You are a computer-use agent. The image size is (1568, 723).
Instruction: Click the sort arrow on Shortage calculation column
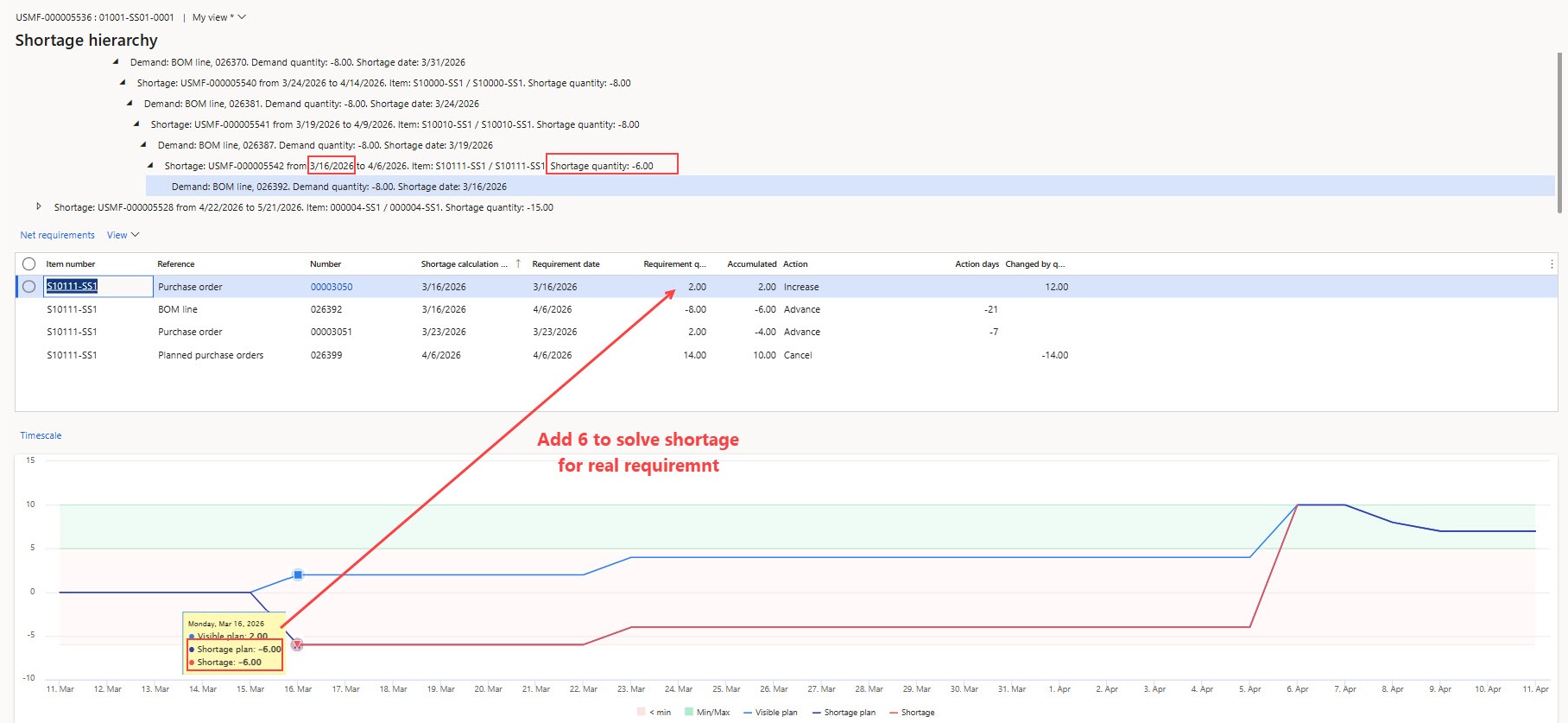click(518, 263)
